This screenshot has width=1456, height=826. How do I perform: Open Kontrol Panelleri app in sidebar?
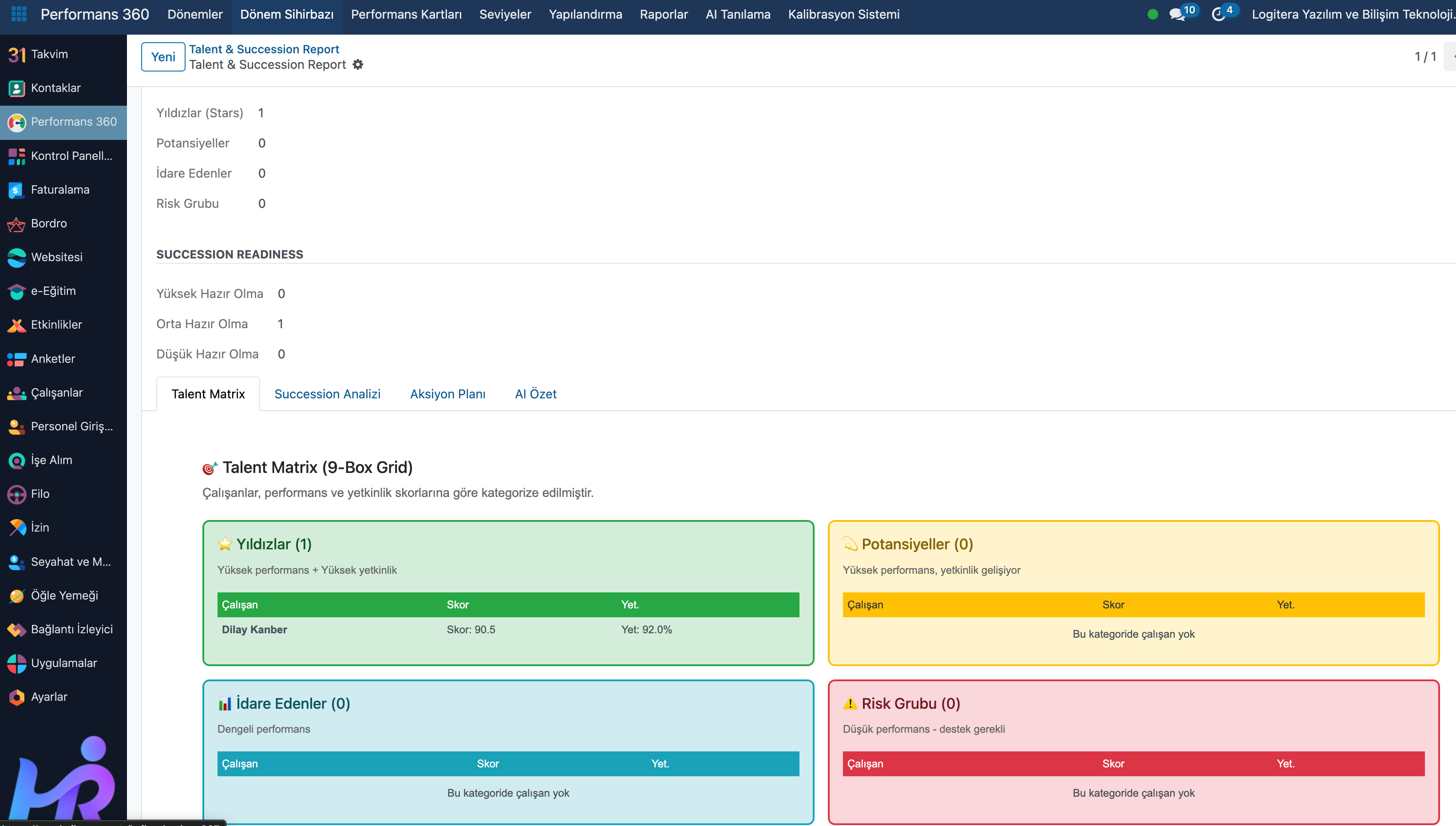[63, 156]
